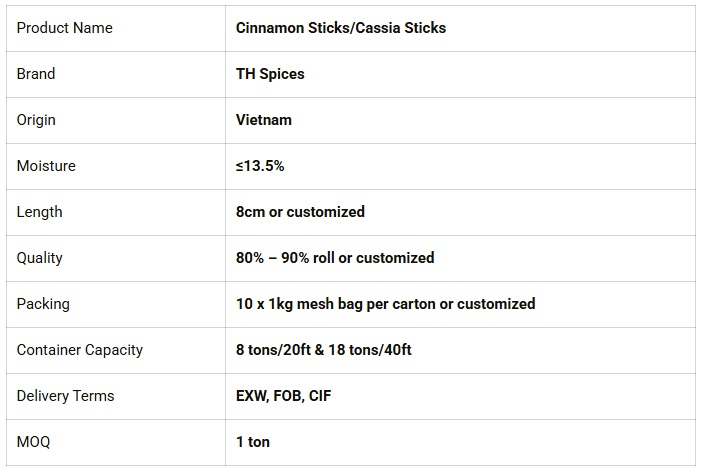This screenshot has width=707, height=475.
Task: Select the TH Spices brand value
Action: [270, 74]
